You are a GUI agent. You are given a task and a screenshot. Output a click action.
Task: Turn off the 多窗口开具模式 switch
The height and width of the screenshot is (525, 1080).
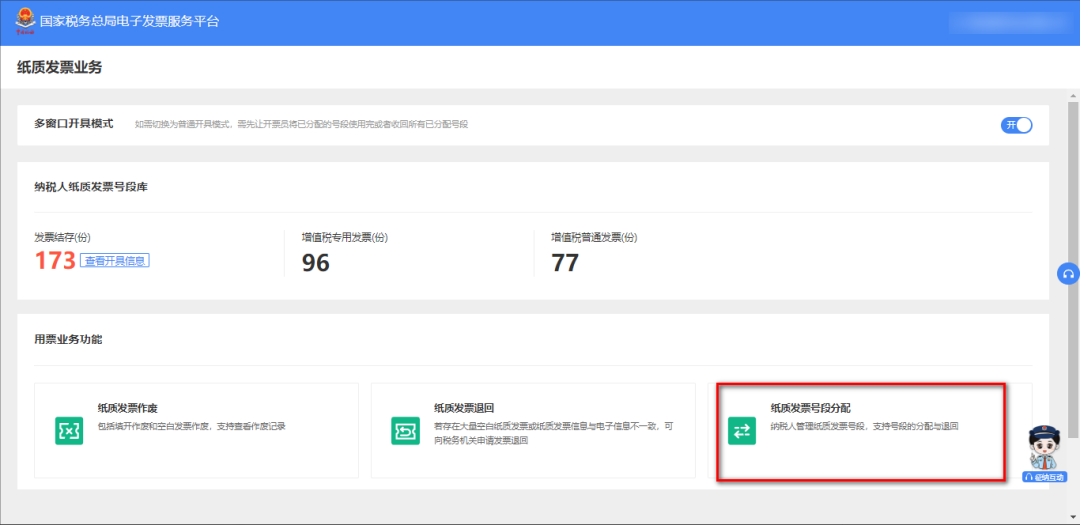click(x=1016, y=125)
